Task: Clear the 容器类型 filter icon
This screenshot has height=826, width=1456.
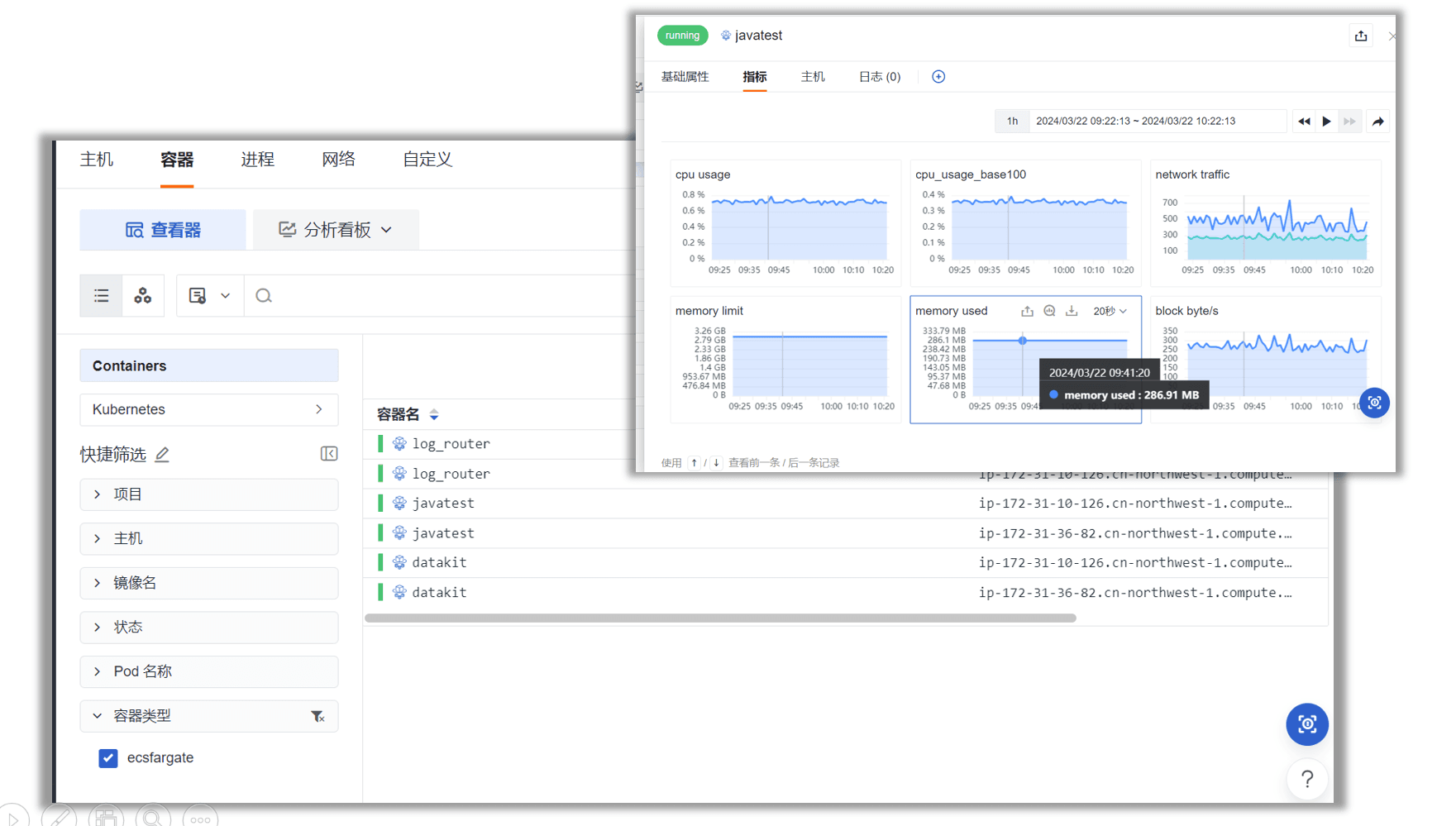Action: pos(317,717)
